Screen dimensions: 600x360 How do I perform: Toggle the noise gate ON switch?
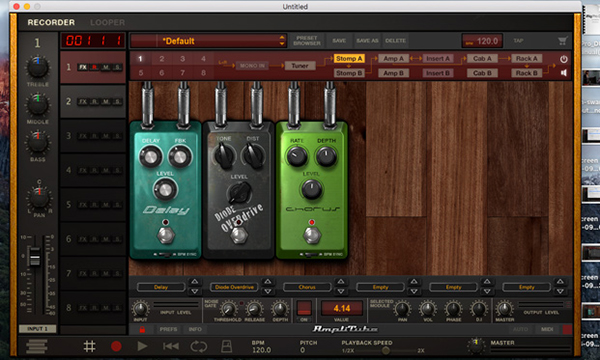point(304,308)
